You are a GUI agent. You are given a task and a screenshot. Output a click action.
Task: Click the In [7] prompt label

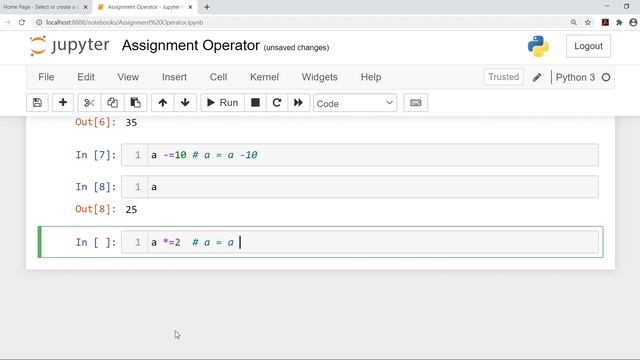(x=96, y=155)
